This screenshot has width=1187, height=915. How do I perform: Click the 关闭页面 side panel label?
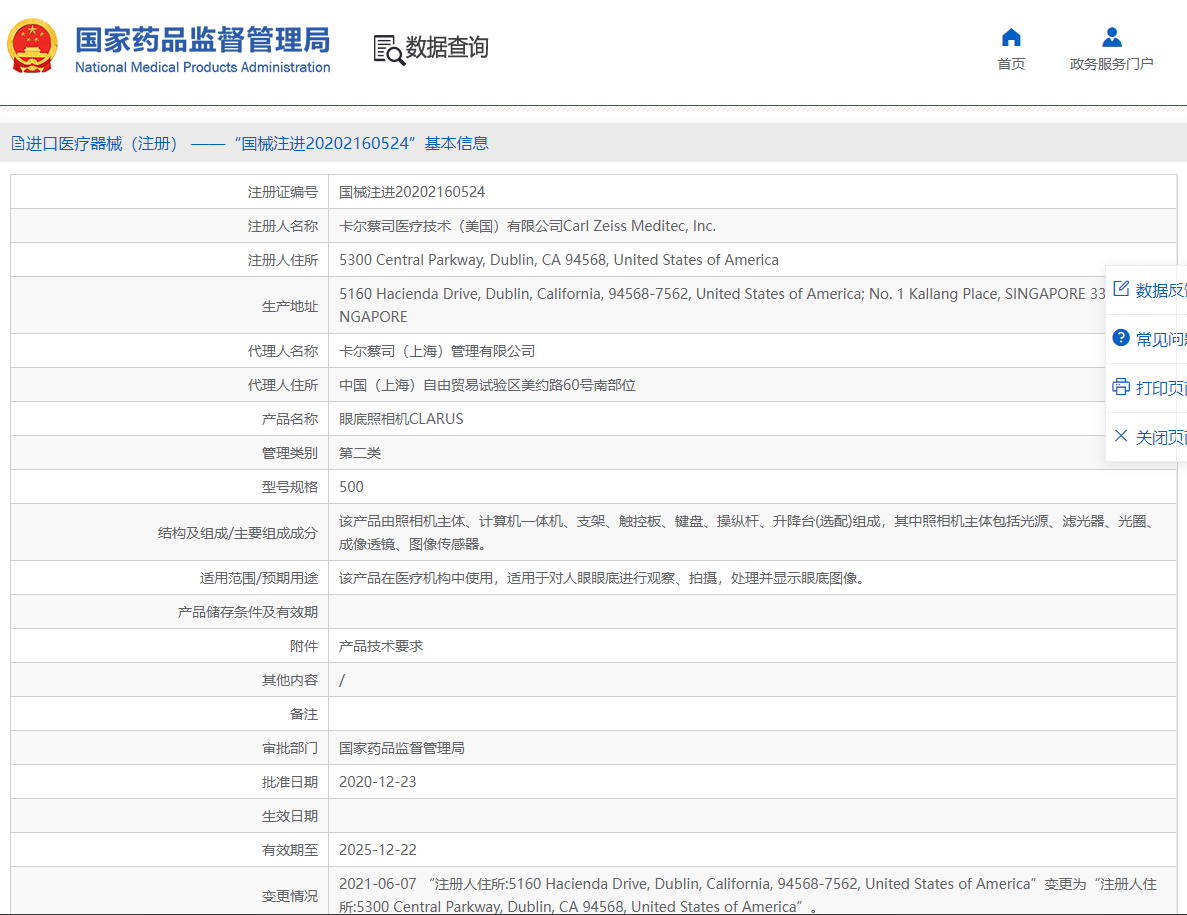tap(1161, 437)
